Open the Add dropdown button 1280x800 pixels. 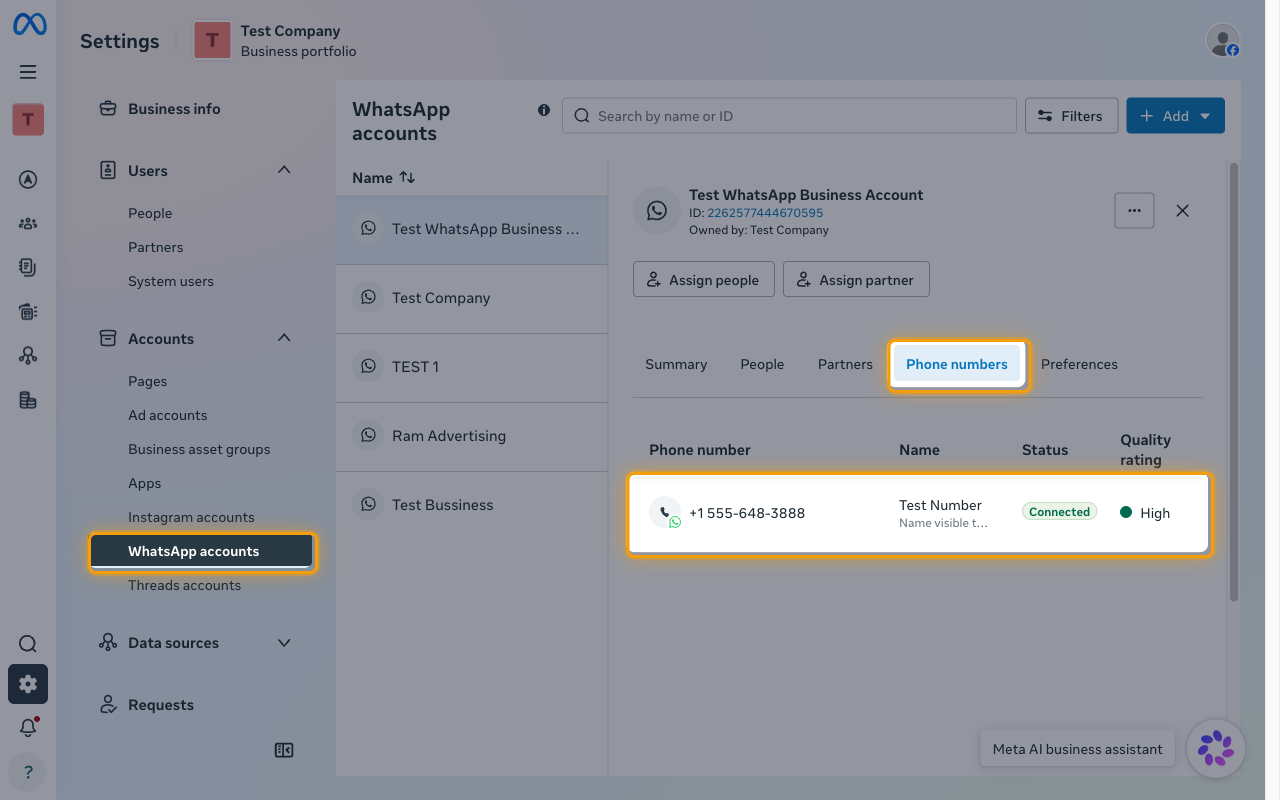(x=1175, y=116)
